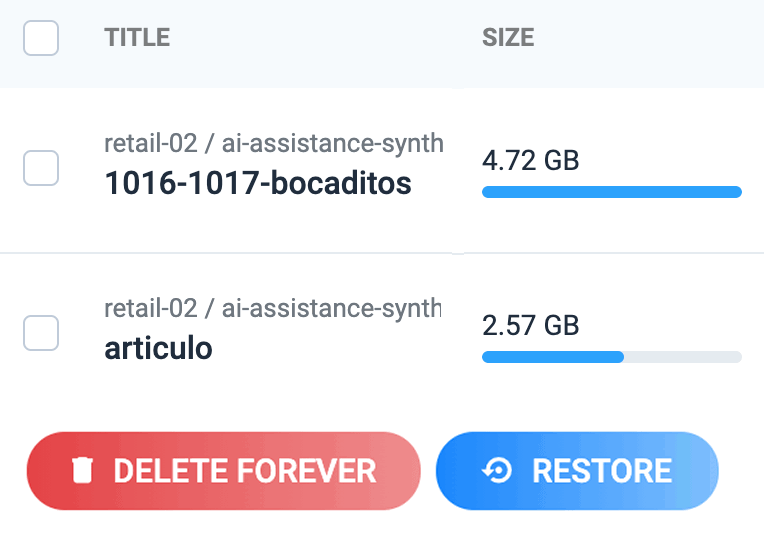Click retail-02 in the articulo row path
Image resolution: width=771 pixels, height=538 pixels.
click(151, 309)
